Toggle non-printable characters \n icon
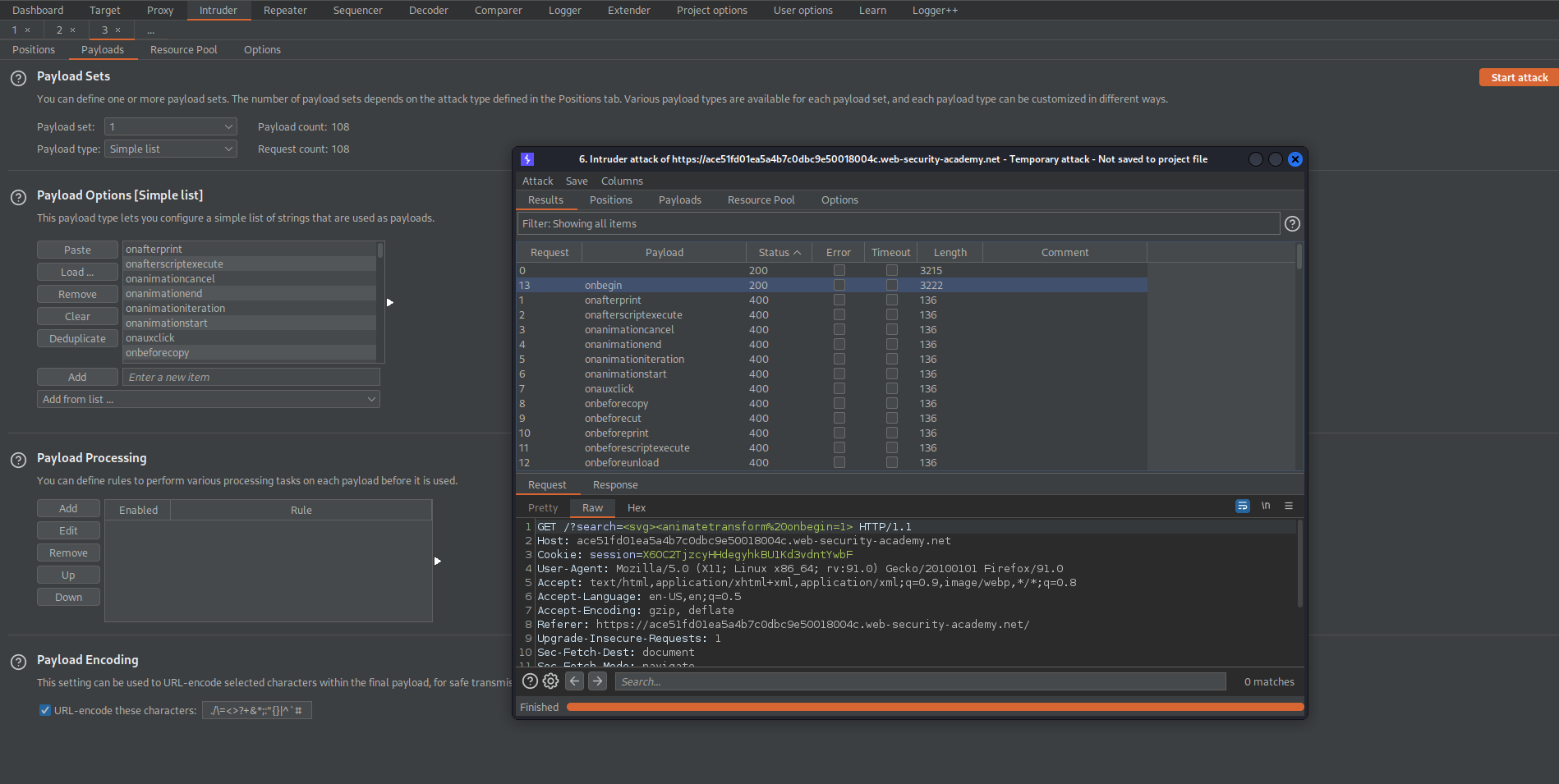The height and width of the screenshot is (784, 1559). coord(1266,506)
